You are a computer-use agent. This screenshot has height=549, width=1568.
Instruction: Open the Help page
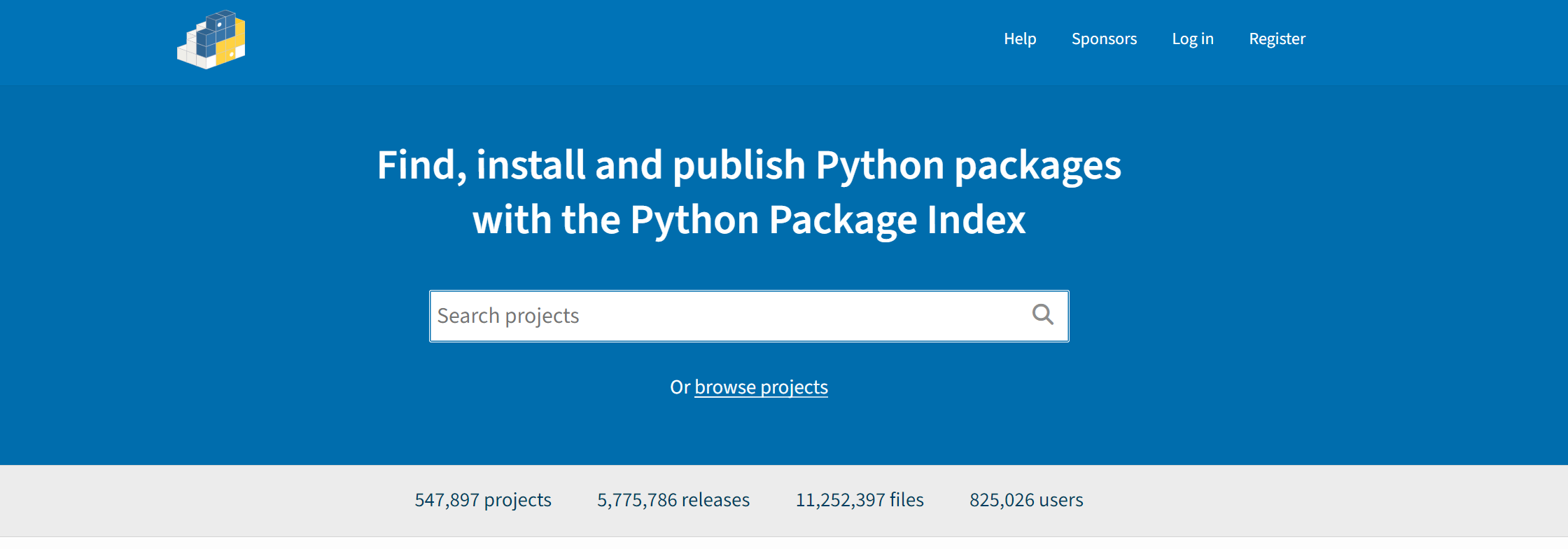click(1020, 39)
